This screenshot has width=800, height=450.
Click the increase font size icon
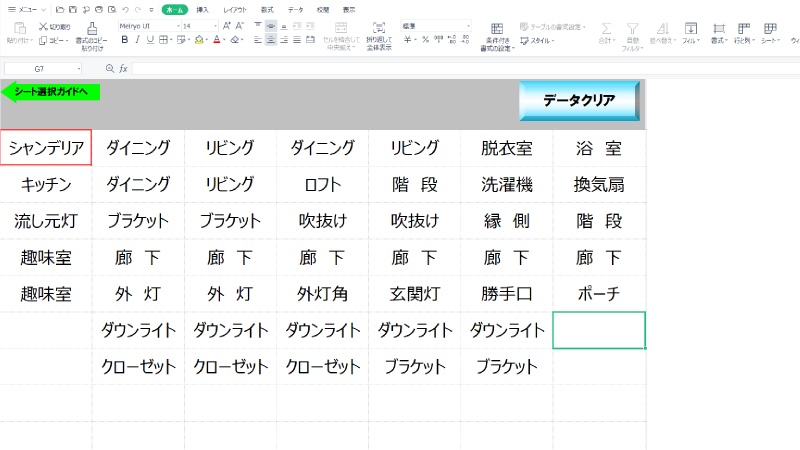click(x=226, y=25)
